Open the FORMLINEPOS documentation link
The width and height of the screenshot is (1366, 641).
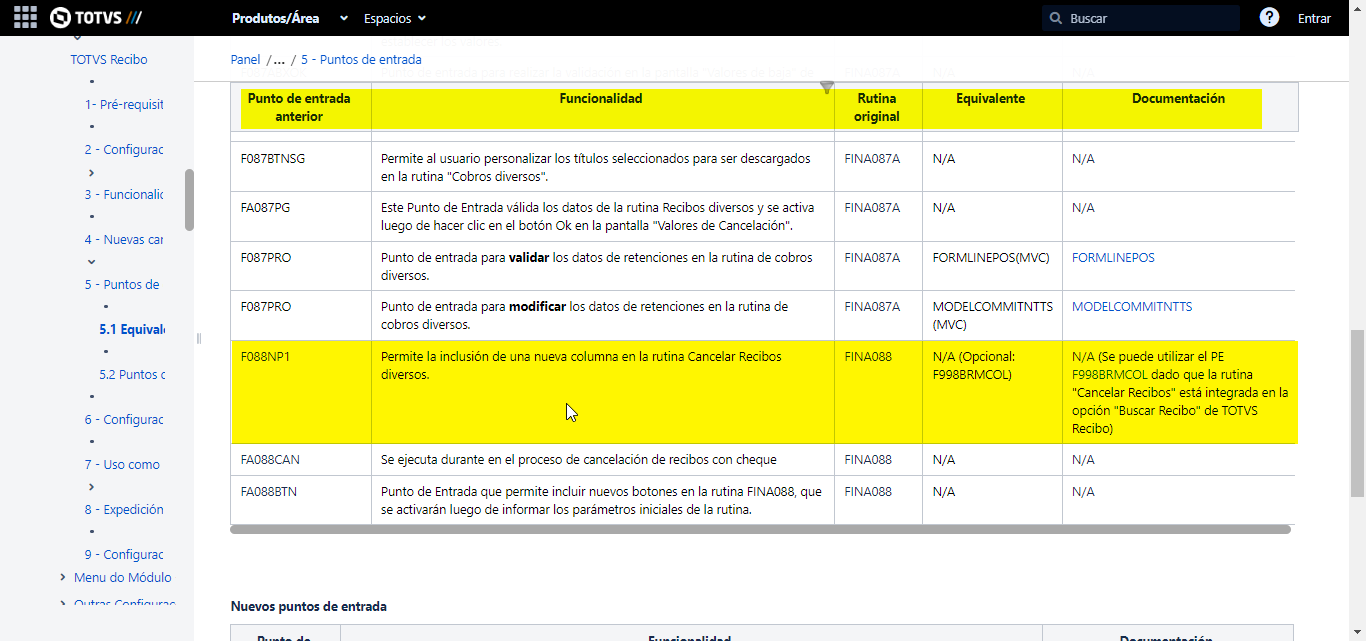click(x=1113, y=258)
